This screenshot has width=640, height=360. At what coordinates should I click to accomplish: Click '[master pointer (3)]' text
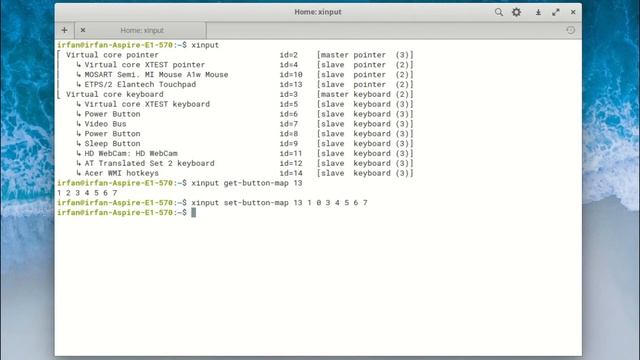point(365,55)
